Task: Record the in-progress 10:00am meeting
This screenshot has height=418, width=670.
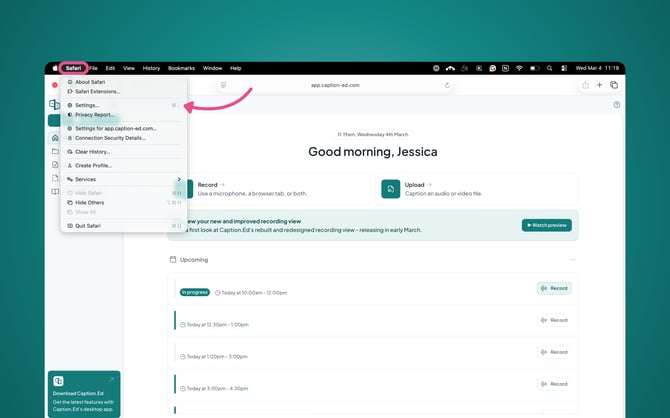Action: pos(554,288)
